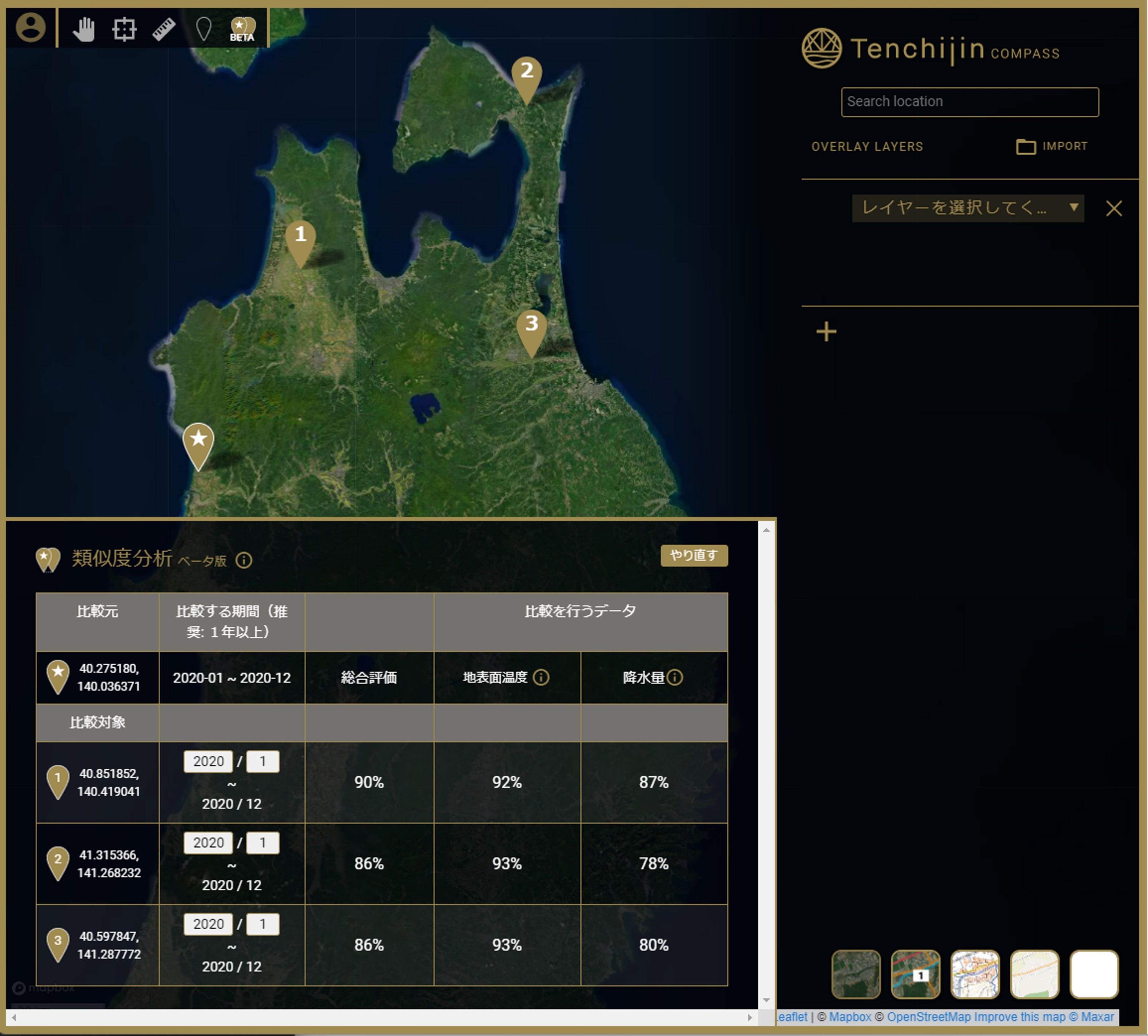1148x1036 pixels.
Task: Open the レイヤーを選択 layer dropdown
Action: (x=967, y=208)
